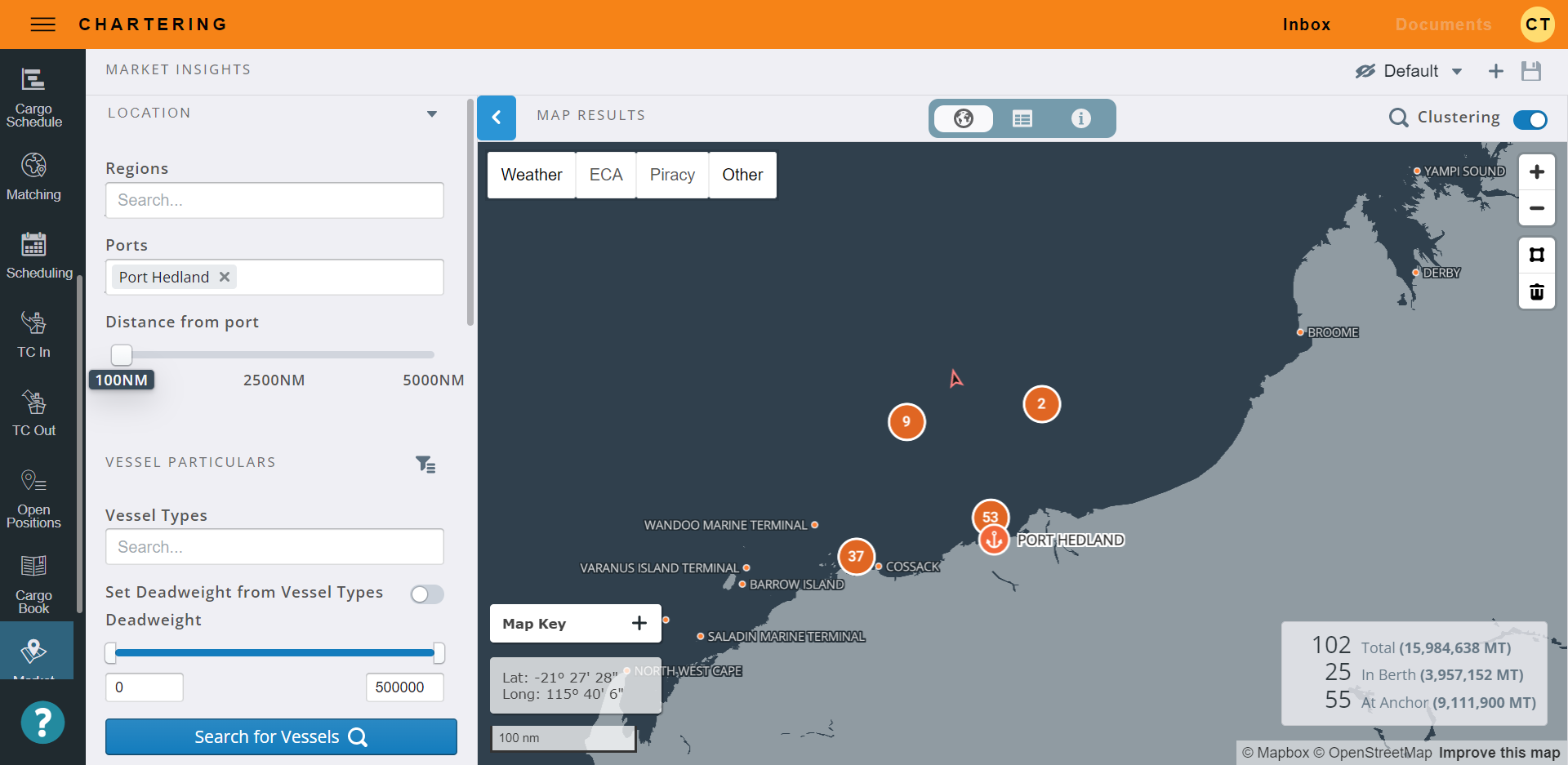Select the Piracy map layer tab
The height and width of the screenshot is (765, 1568).
[x=672, y=175]
